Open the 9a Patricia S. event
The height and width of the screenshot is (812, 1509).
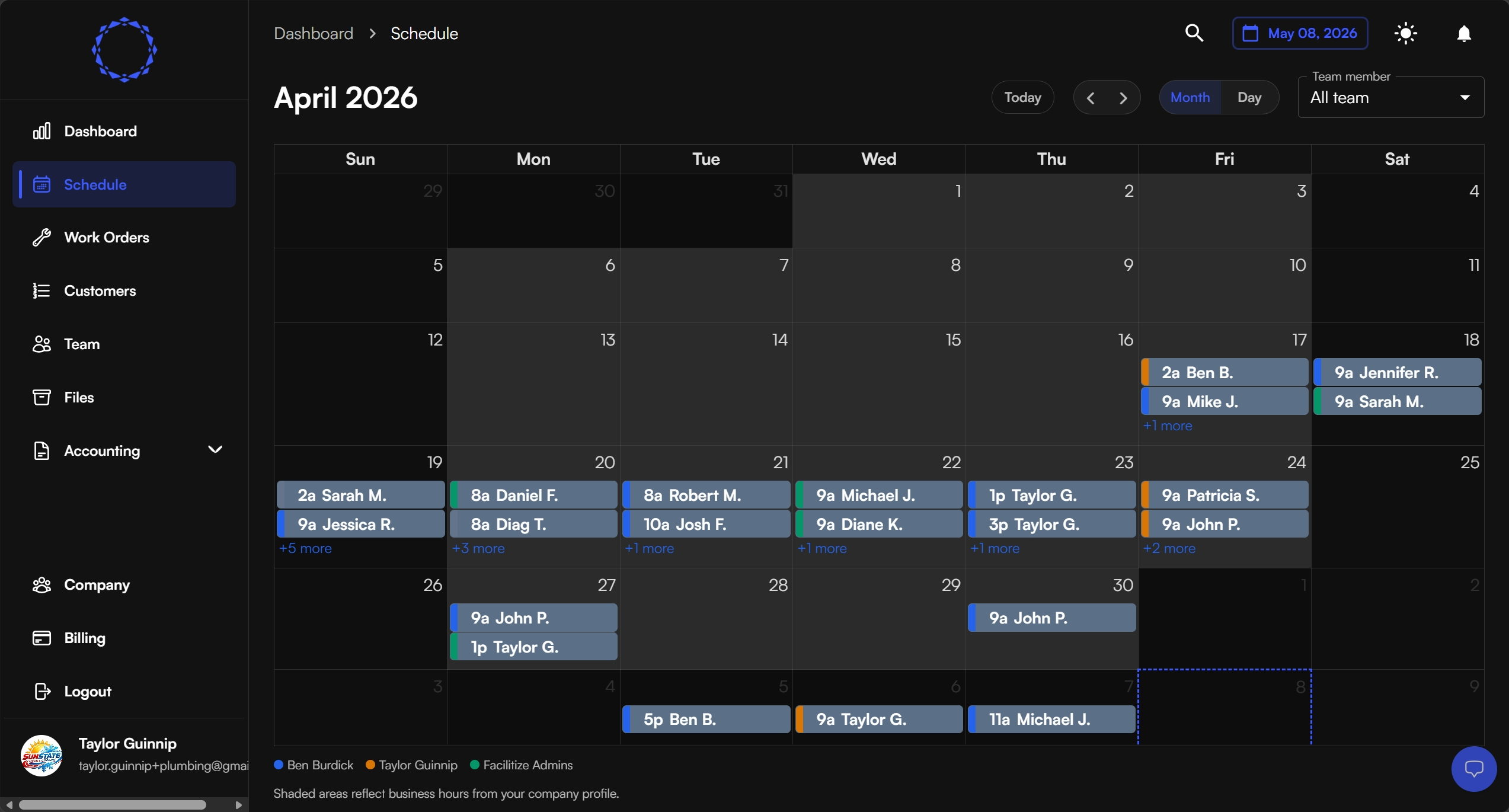(x=1225, y=495)
